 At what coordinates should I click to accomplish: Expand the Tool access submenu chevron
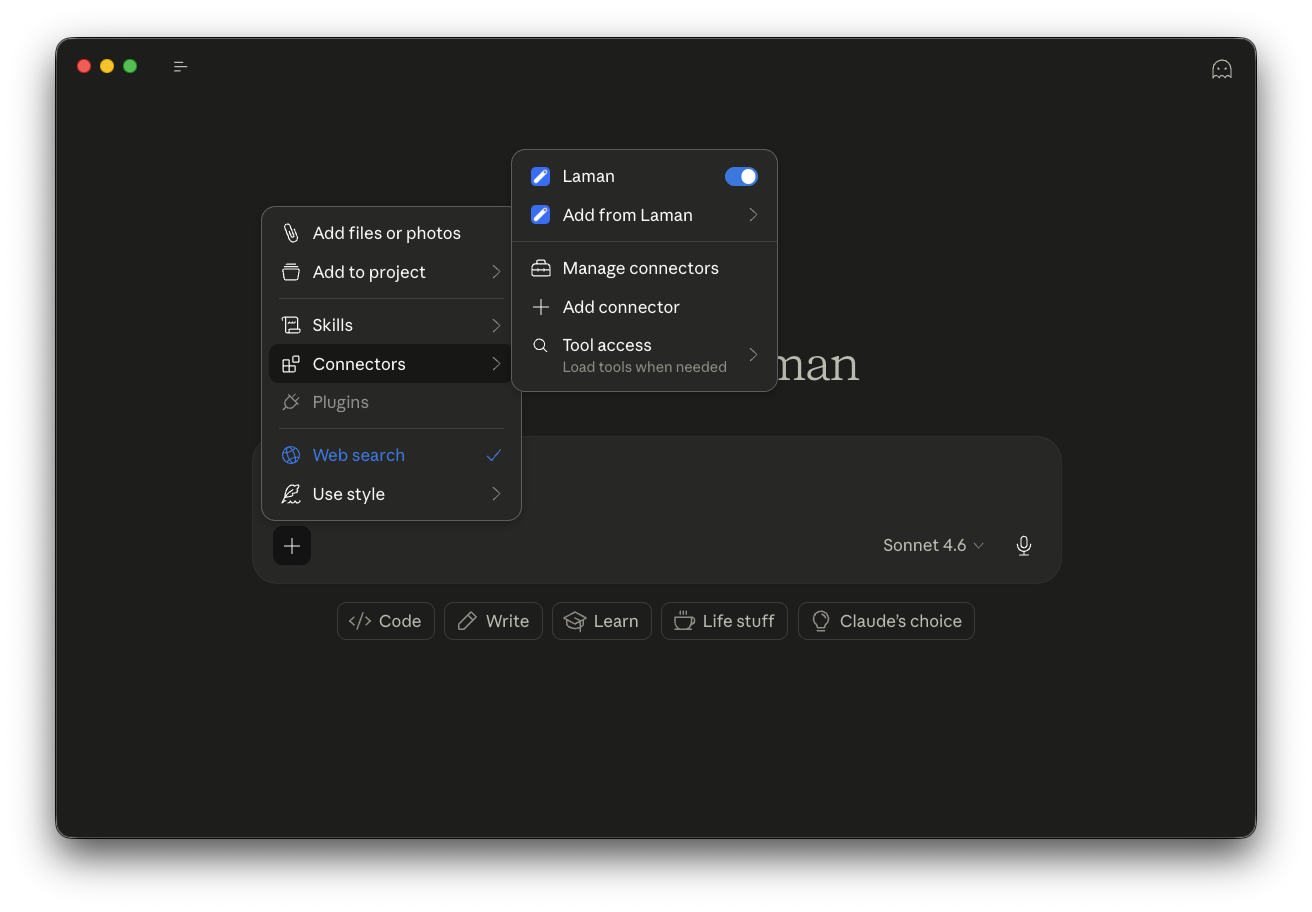click(753, 355)
